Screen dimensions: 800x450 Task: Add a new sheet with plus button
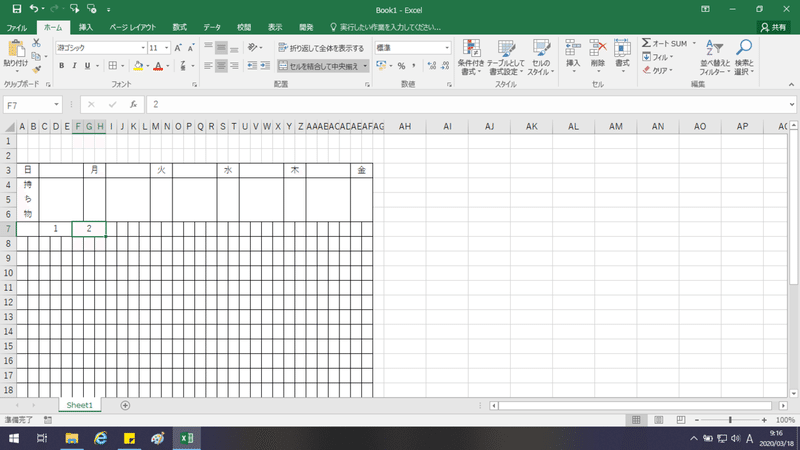click(x=125, y=405)
